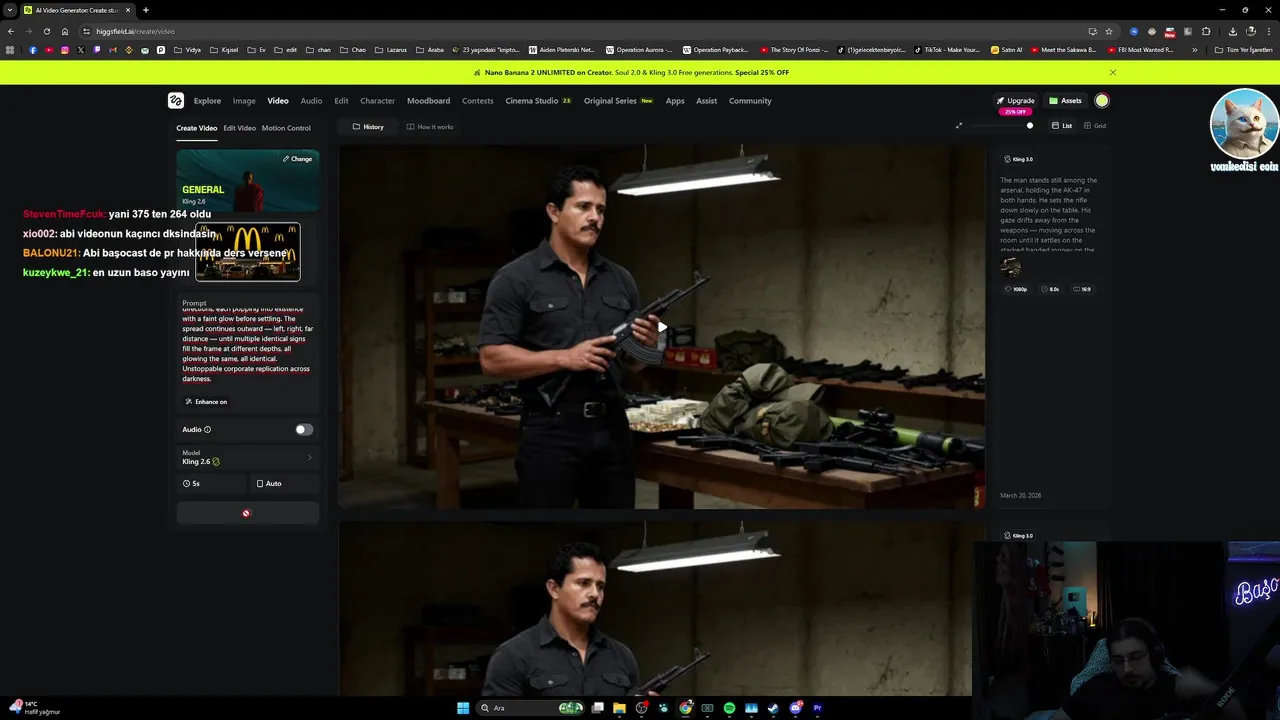Go to browser home page
The image size is (1280, 720).
pos(65,31)
